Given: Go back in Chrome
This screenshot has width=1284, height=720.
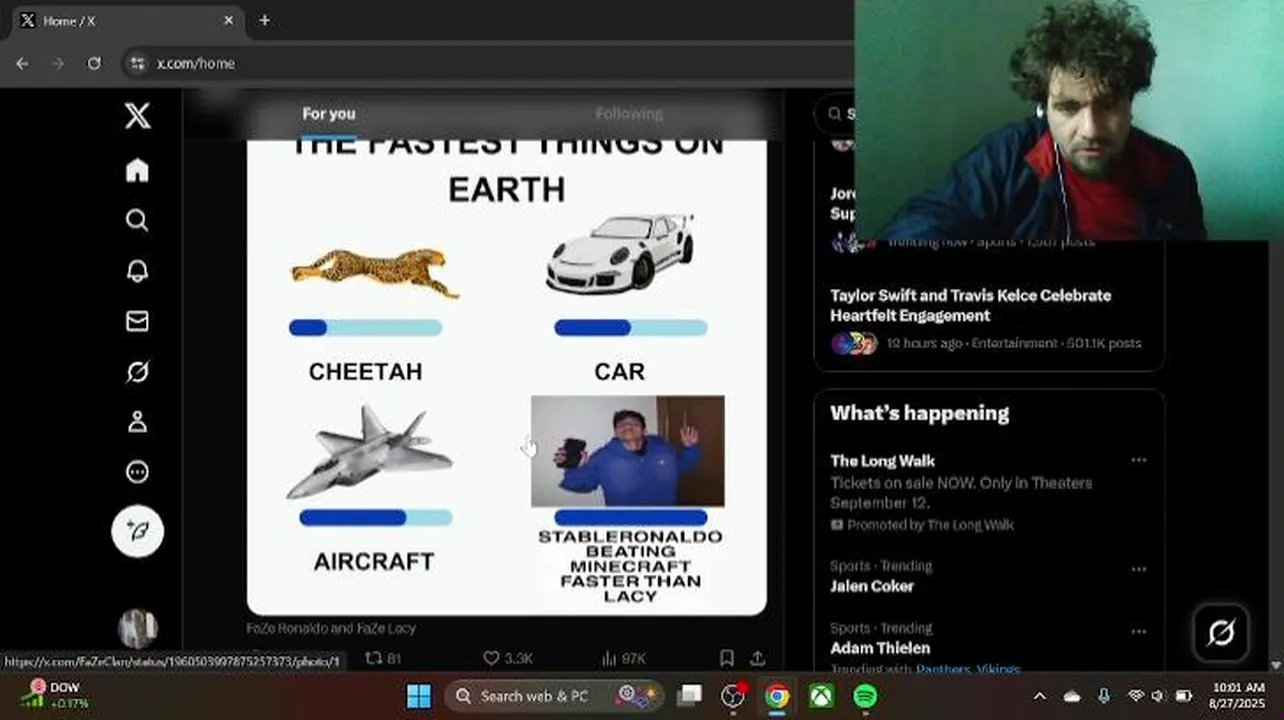Looking at the screenshot, I should click(x=22, y=63).
